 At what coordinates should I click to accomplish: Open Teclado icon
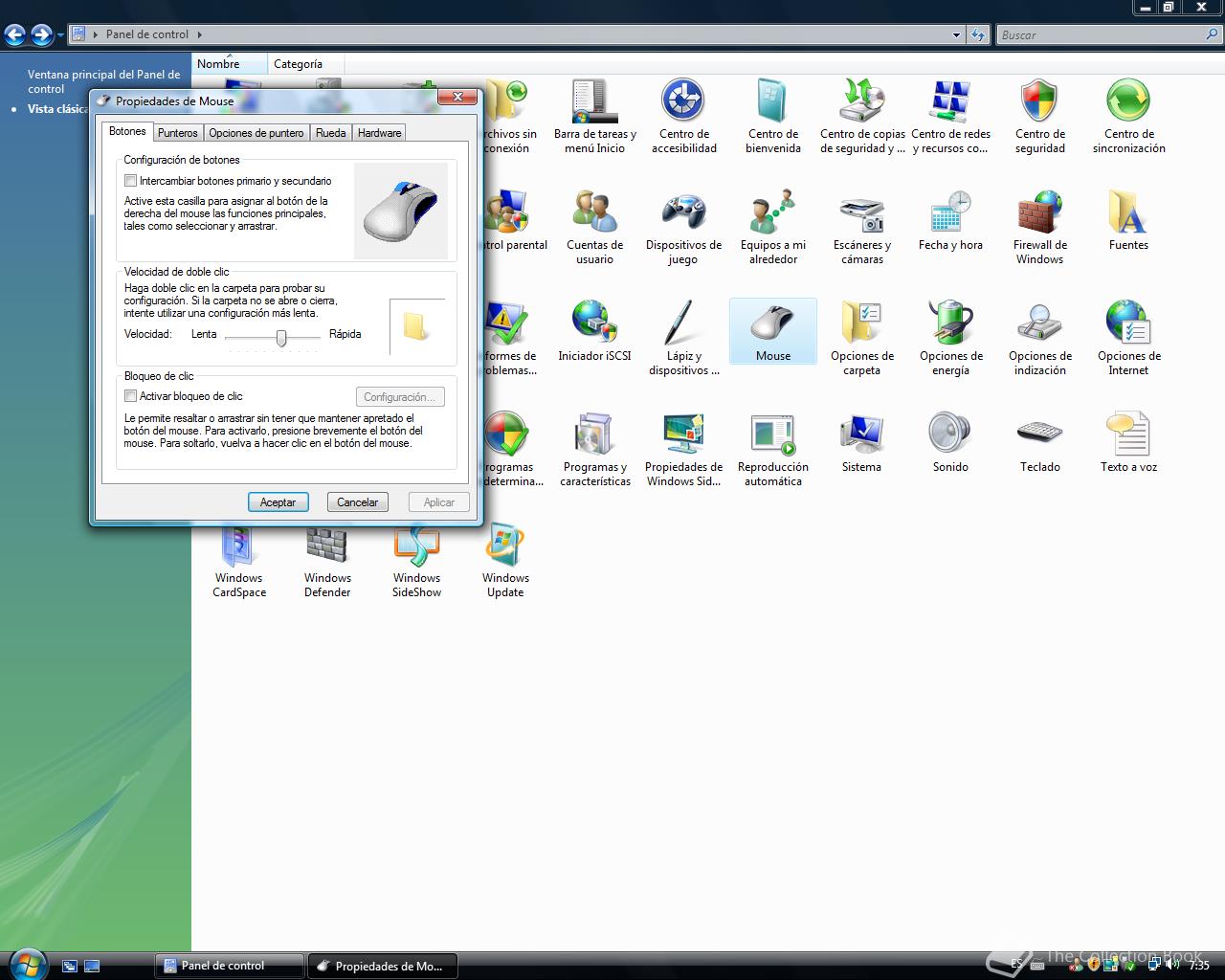click(1039, 442)
